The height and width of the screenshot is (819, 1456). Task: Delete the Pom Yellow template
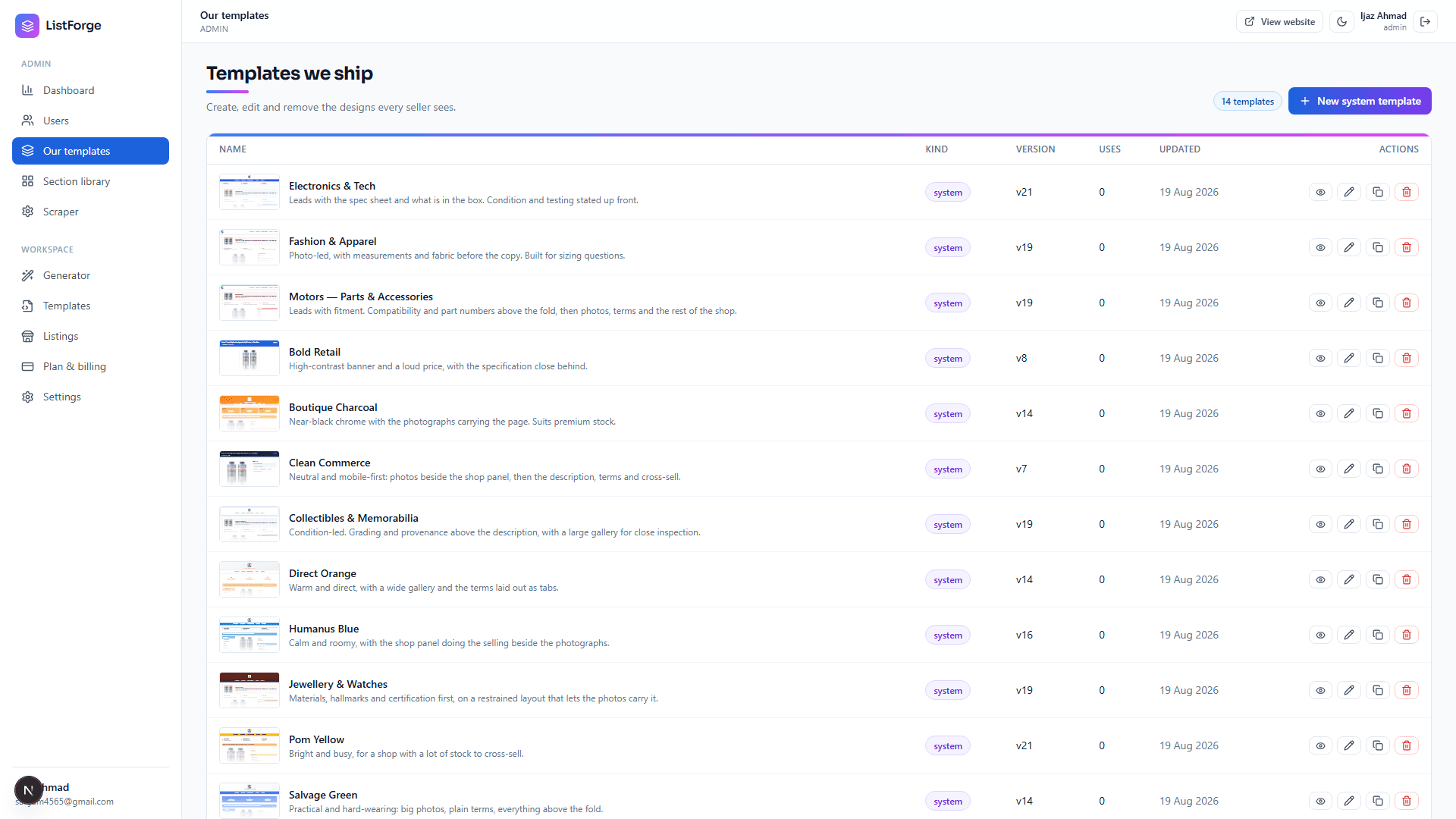point(1407,745)
